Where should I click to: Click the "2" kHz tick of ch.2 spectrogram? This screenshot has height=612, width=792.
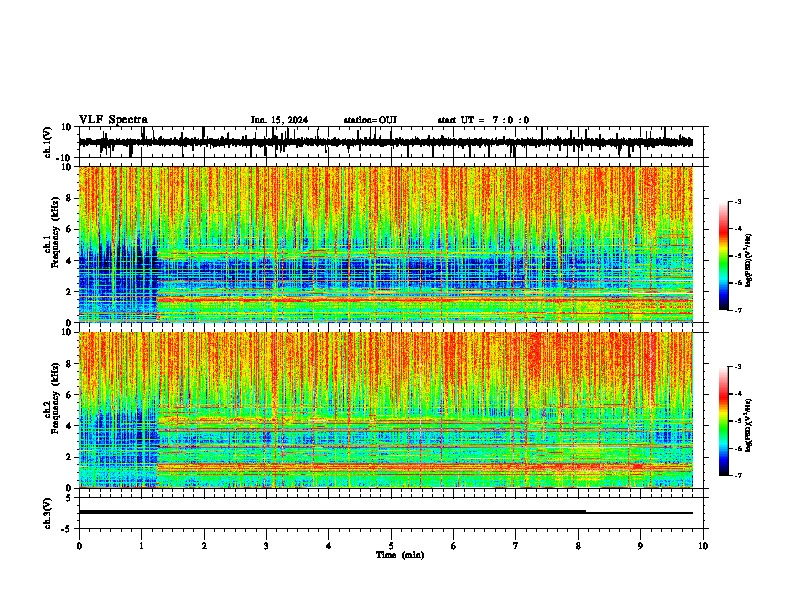(x=69, y=457)
